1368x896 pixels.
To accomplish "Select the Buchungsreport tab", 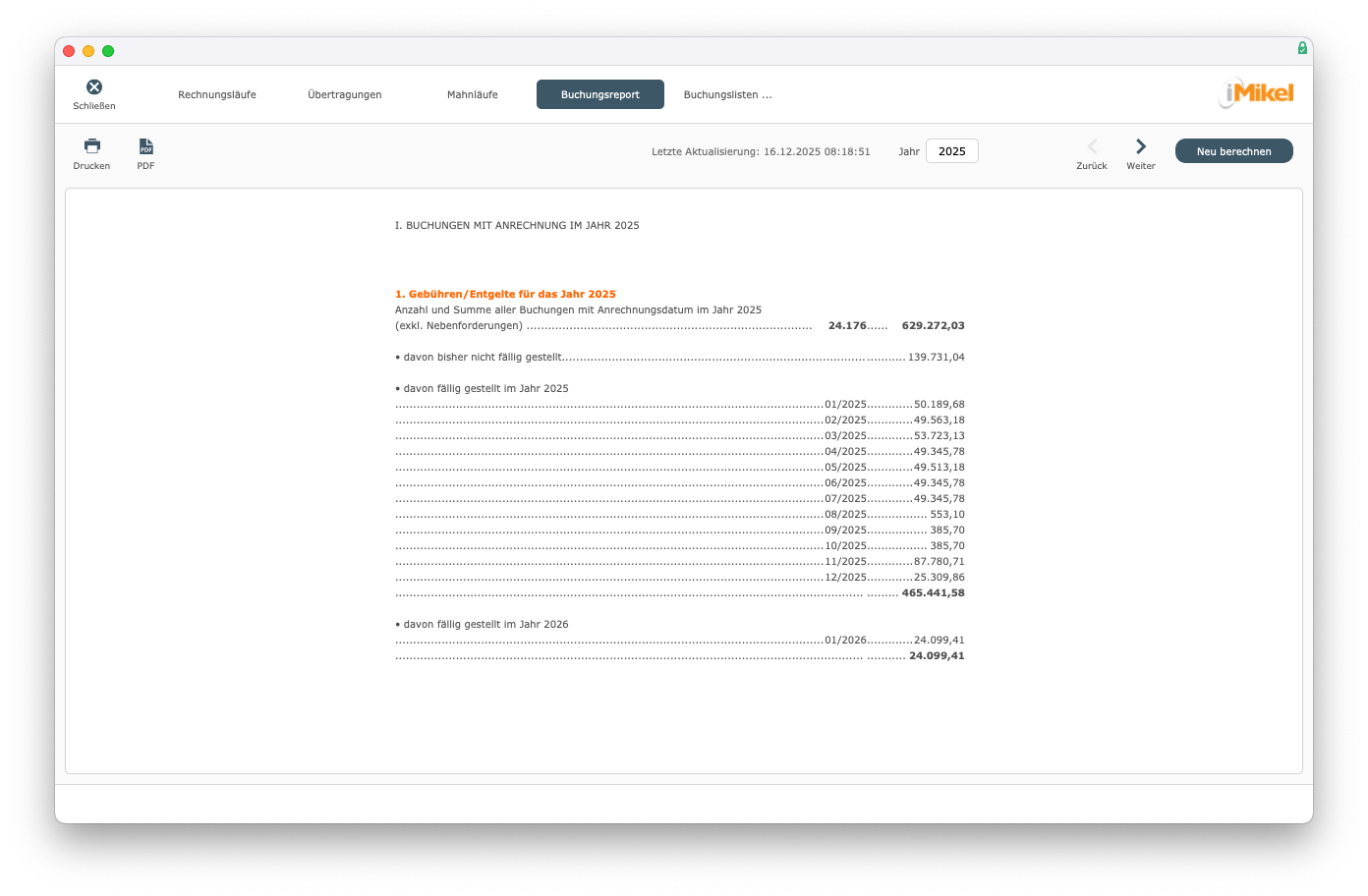I will (600, 95).
